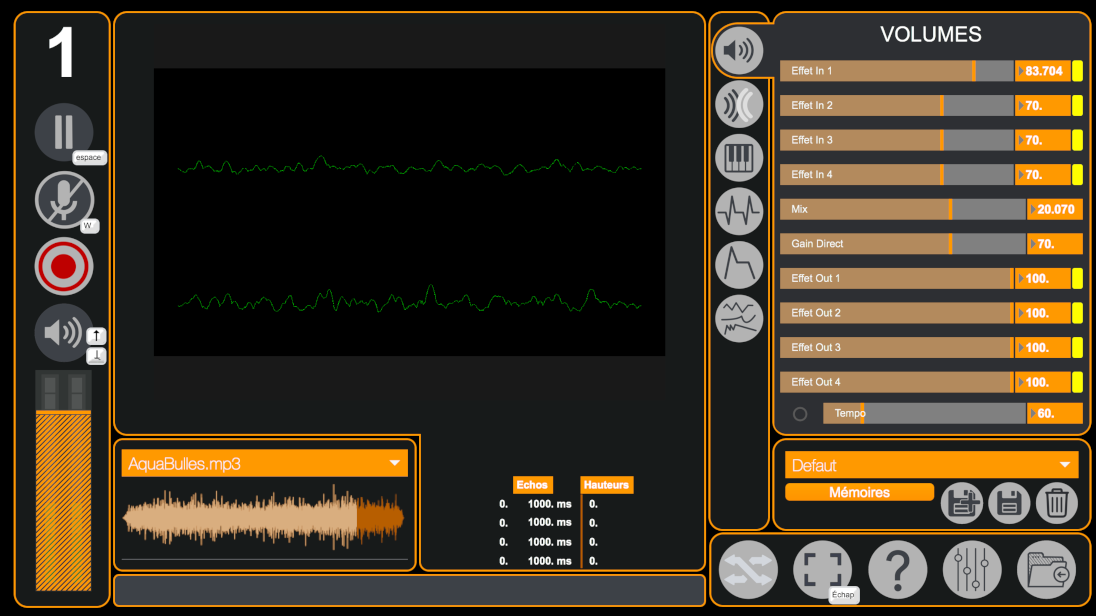This screenshot has width=1096, height=616.
Task: Open the multi-curve automation panel icon
Action: (x=739, y=319)
